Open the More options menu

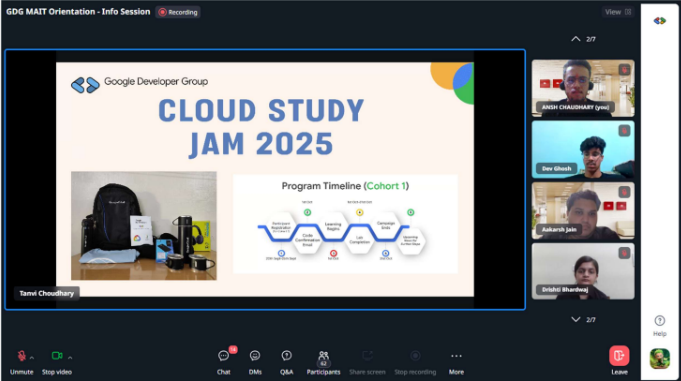(x=456, y=362)
